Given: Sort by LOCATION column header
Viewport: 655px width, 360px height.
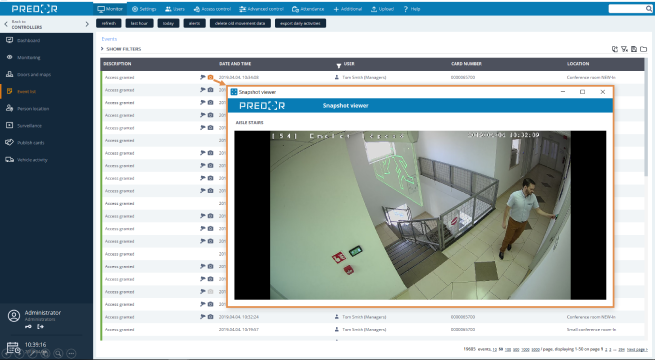Looking at the screenshot, I should coord(578,64).
